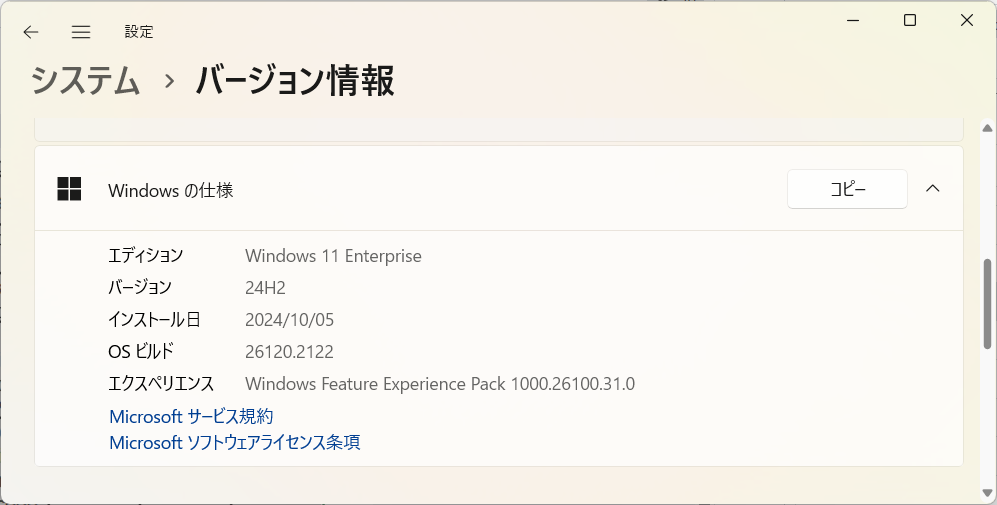Click the インストール日 label

click(x=155, y=319)
